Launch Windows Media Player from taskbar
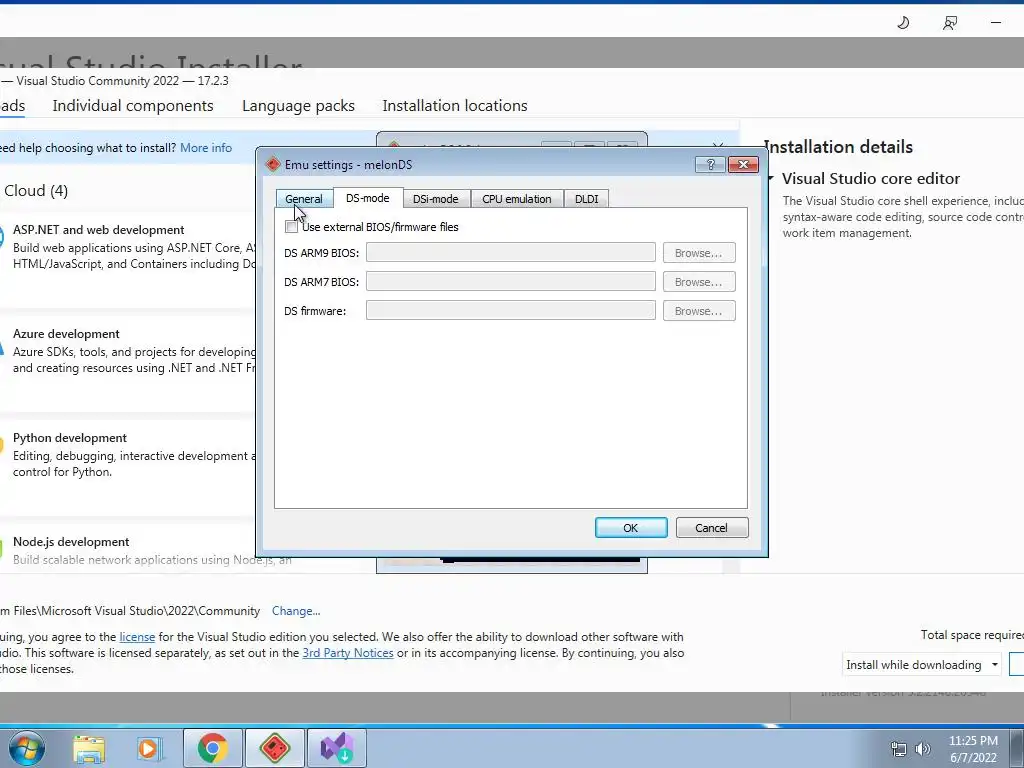1024x768 pixels. 148,749
